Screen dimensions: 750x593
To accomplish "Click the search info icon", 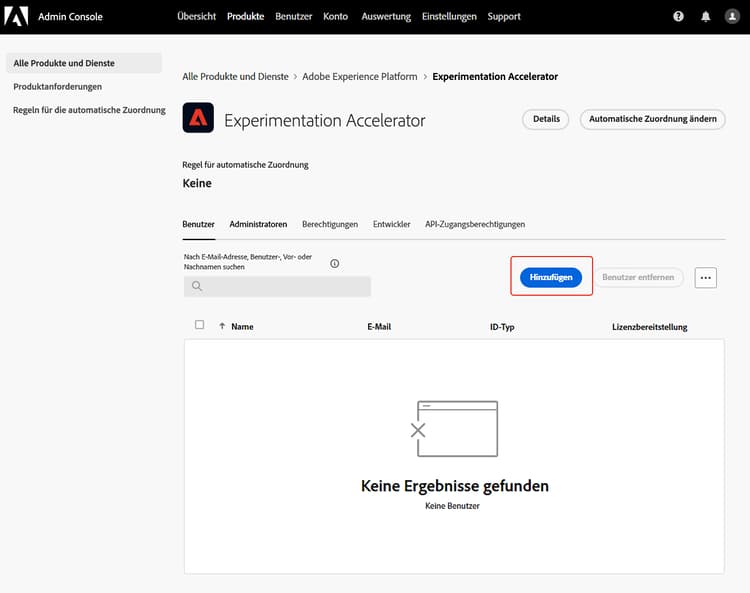I will pyautogui.click(x=334, y=264).
